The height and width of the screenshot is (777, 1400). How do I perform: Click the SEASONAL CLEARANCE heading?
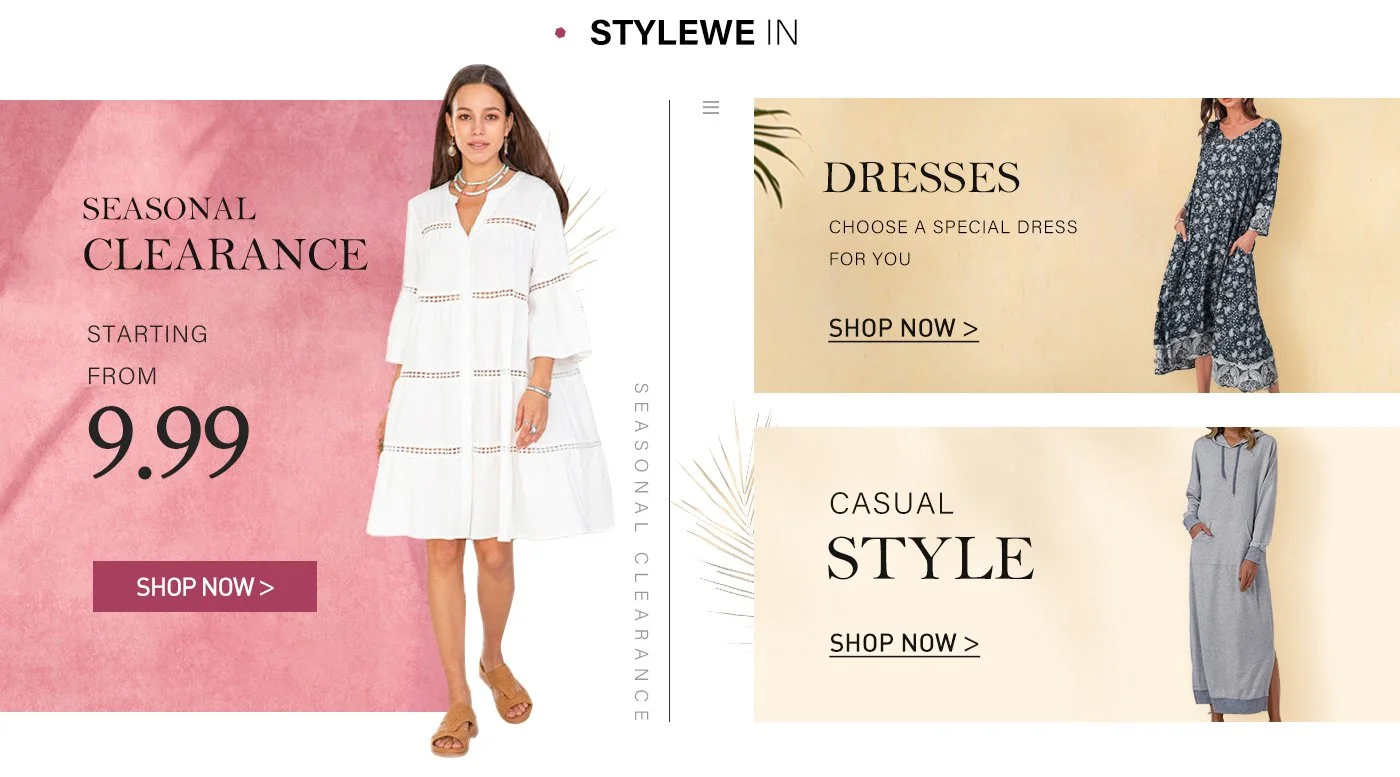pyautogui.click(x=225, y=235)
